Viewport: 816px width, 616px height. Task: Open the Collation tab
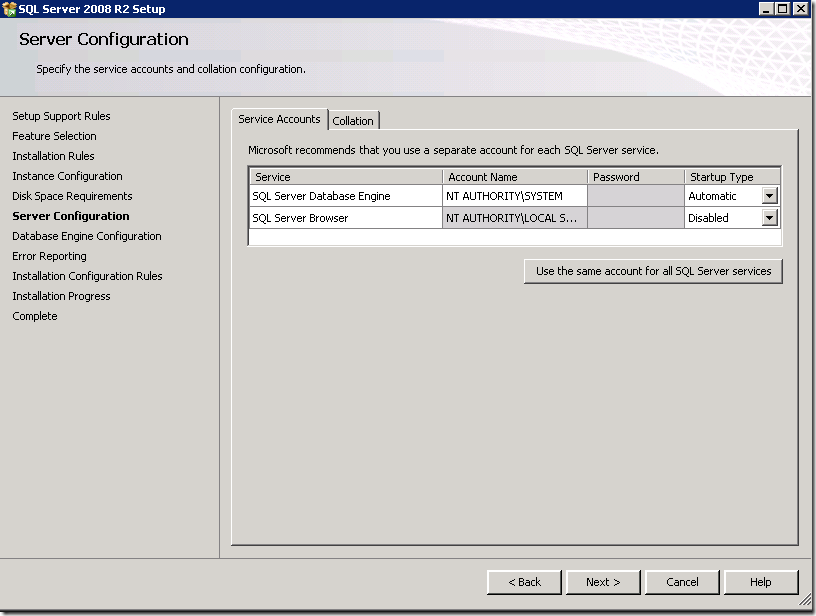click(x=353, y=121)
